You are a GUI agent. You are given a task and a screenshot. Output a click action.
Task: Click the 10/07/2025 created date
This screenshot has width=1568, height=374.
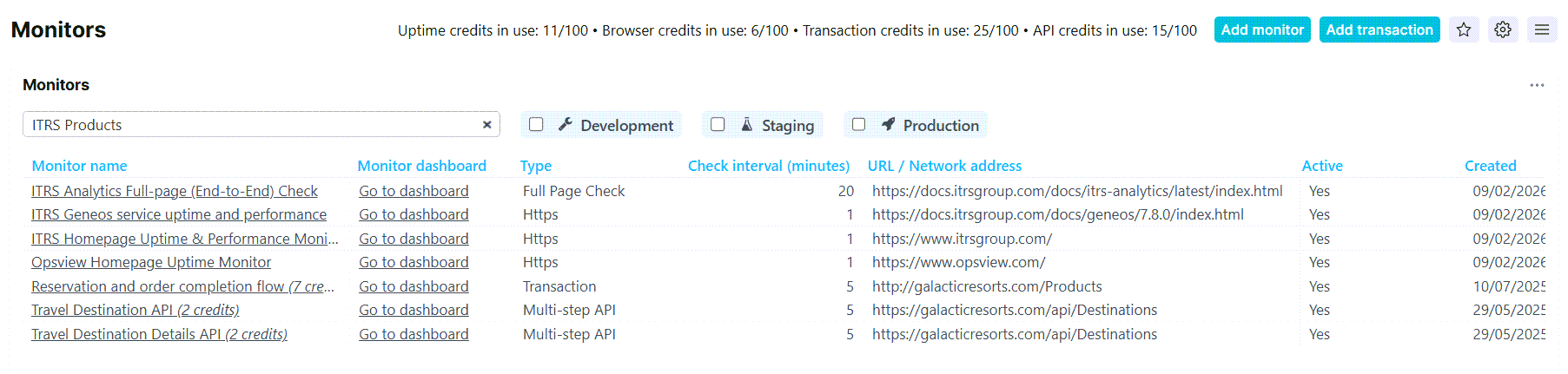[1509, 286]
